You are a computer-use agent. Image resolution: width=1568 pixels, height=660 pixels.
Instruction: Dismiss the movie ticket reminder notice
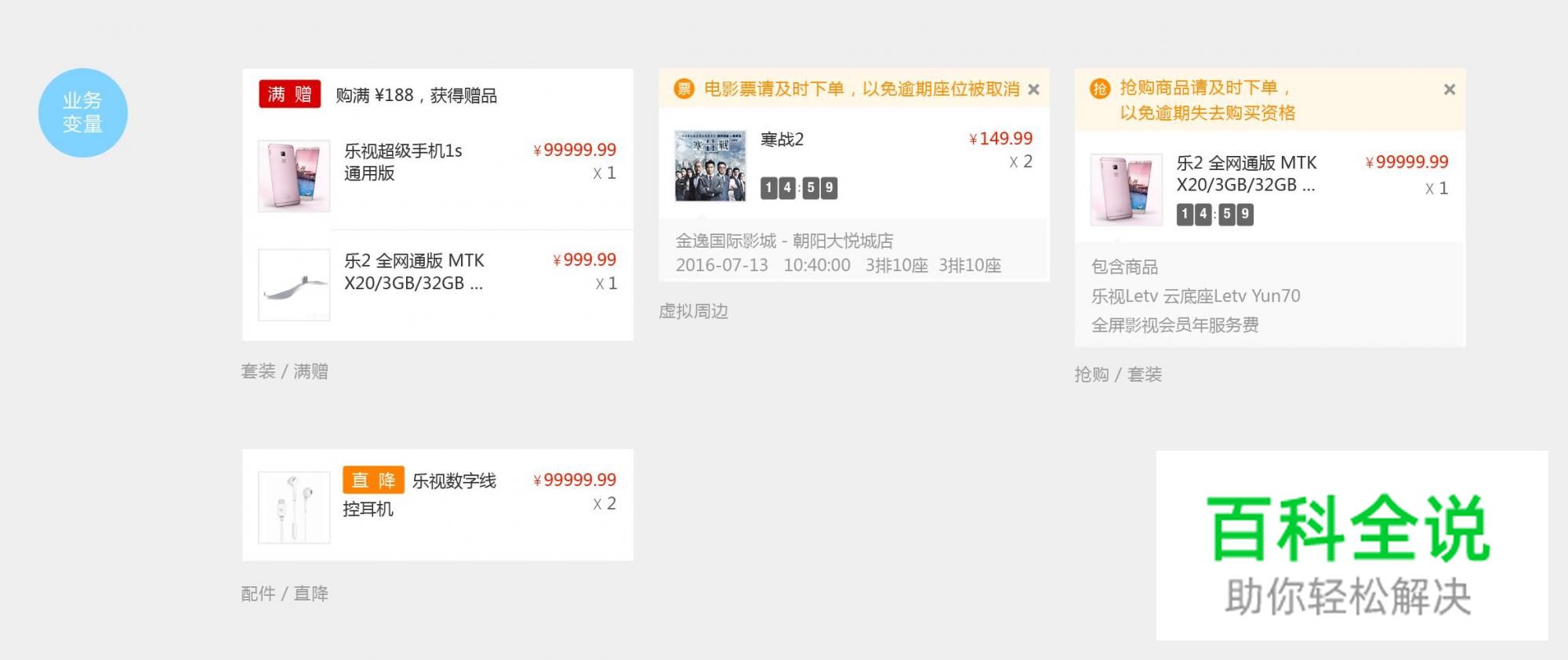[x=1033, y=89]
